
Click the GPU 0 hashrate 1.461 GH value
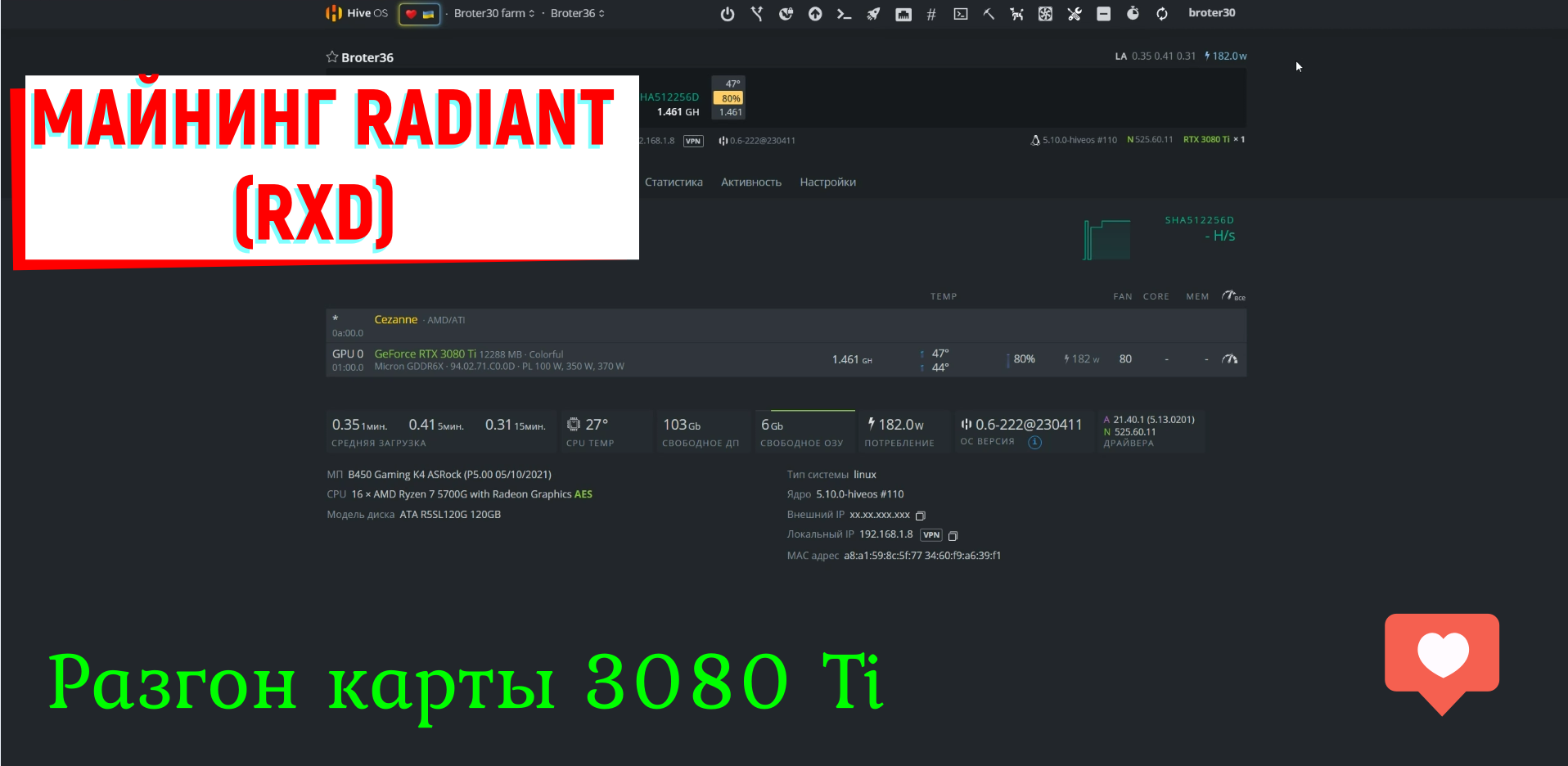(x=852, y=360)
